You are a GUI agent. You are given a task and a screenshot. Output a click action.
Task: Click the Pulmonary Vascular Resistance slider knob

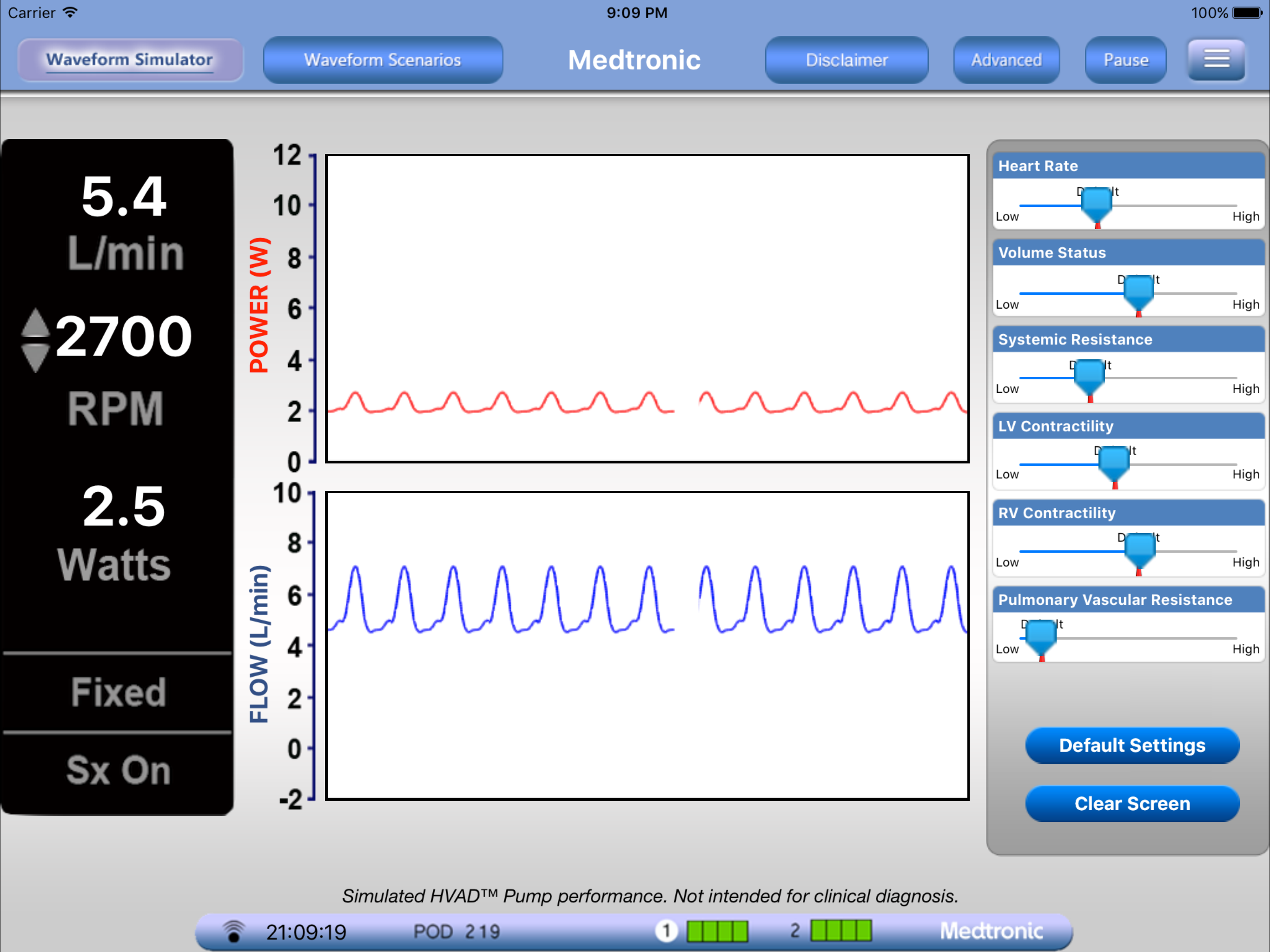coord(1041,637)
